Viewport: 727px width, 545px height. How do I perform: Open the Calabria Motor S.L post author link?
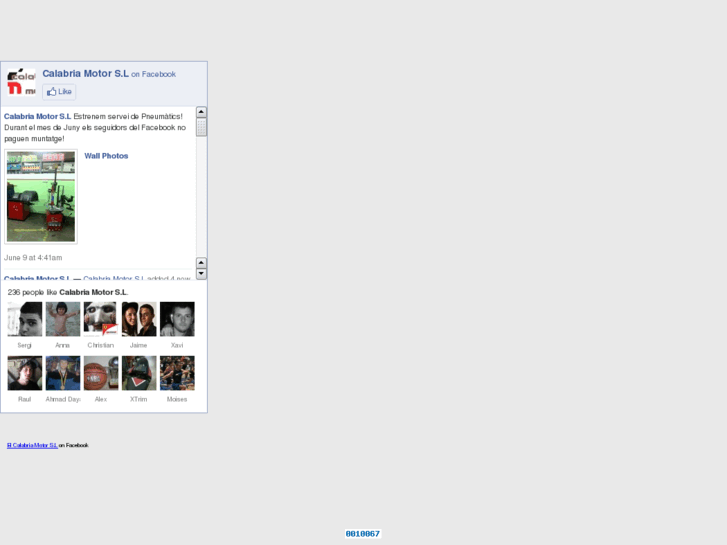click(x=38, y=116)
